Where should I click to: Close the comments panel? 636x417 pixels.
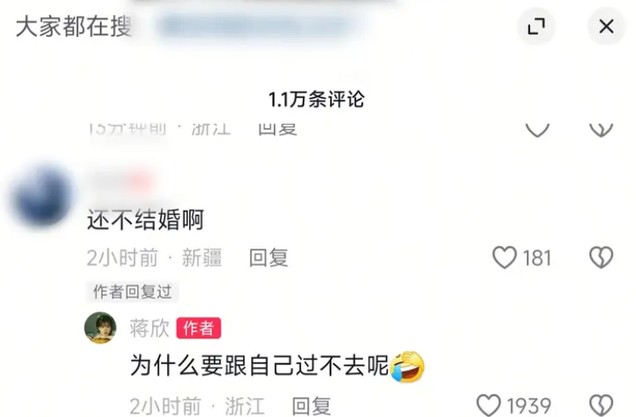606,27
